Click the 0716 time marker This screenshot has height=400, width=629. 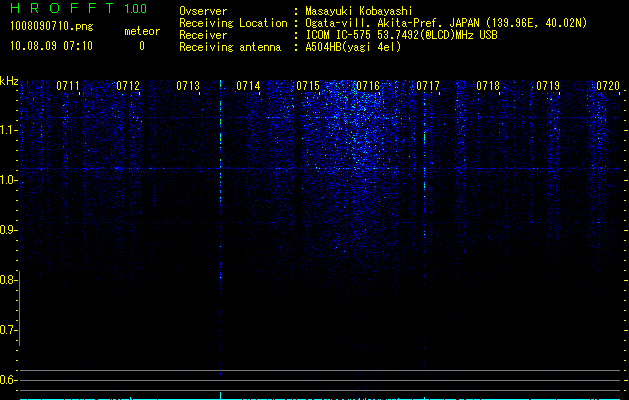click(x=368, y=86)
